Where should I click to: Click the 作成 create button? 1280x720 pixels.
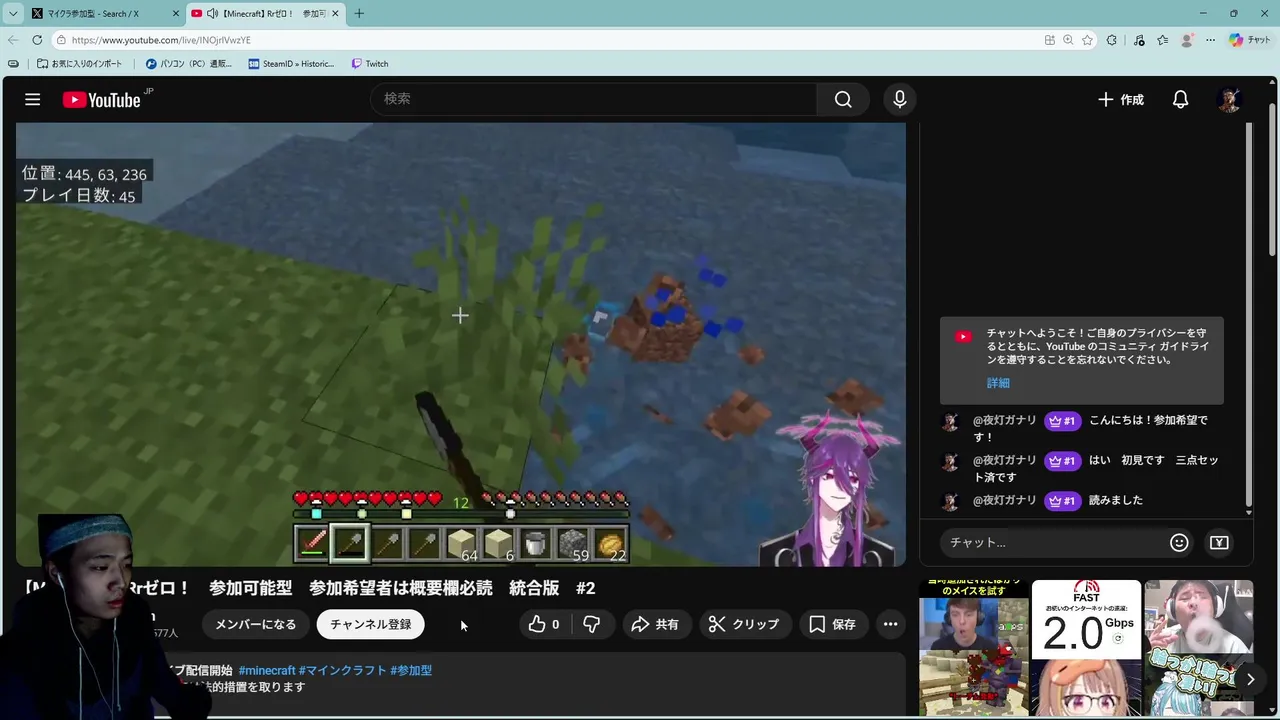point(1120,99)
